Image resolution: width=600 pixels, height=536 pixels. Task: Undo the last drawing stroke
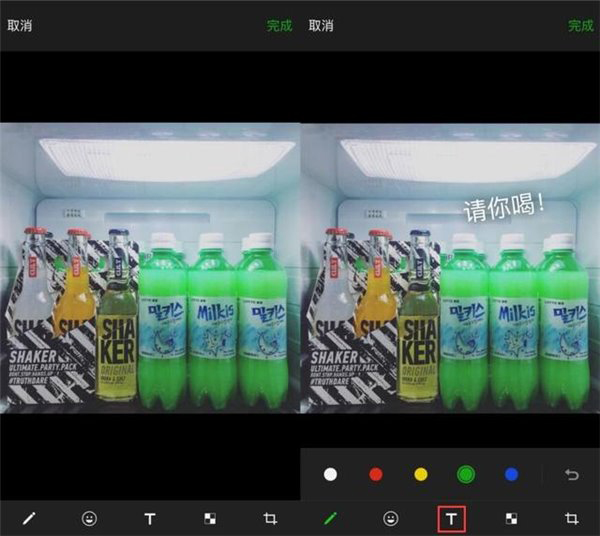pos(572,475)
